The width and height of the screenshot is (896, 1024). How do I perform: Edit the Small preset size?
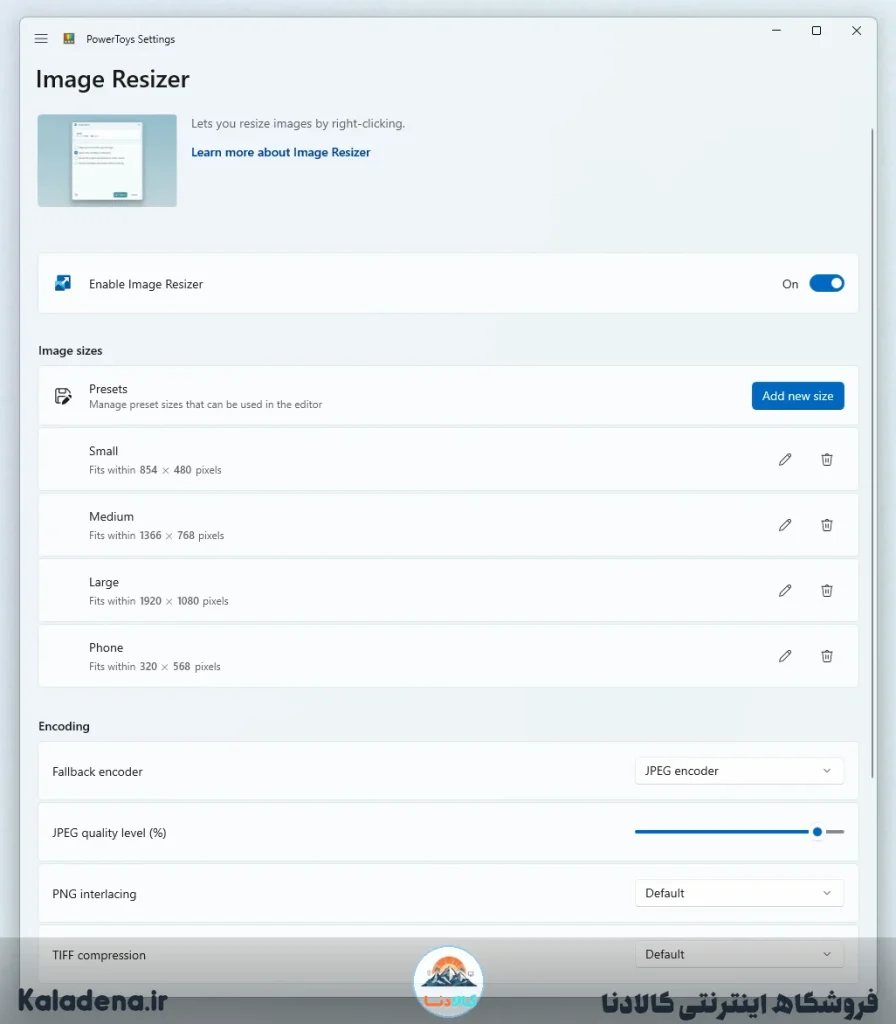[x=785, y=460]
